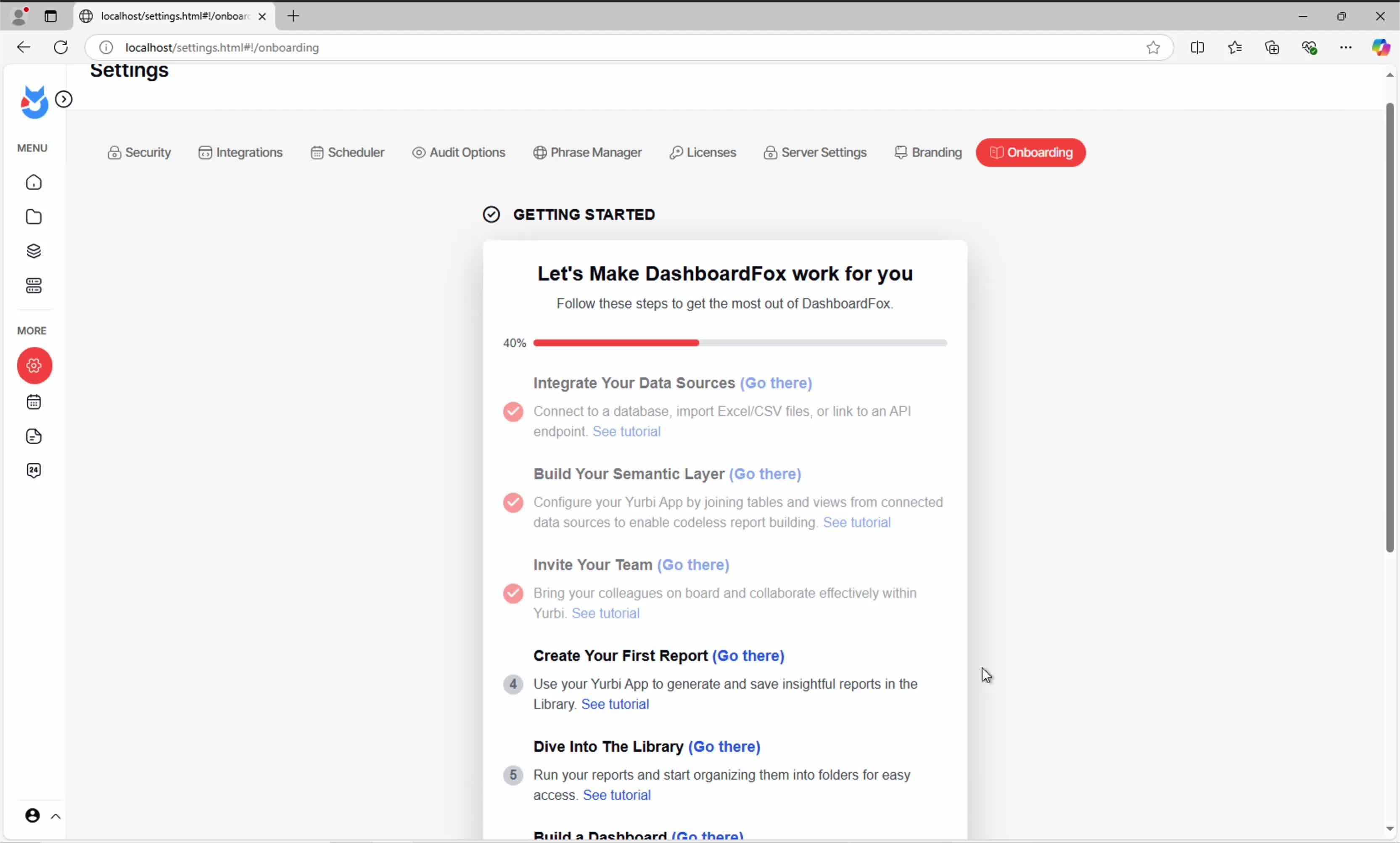
Task: Open browser Settings and more ellipsis menu
Action: click(x=1345, y=48)
